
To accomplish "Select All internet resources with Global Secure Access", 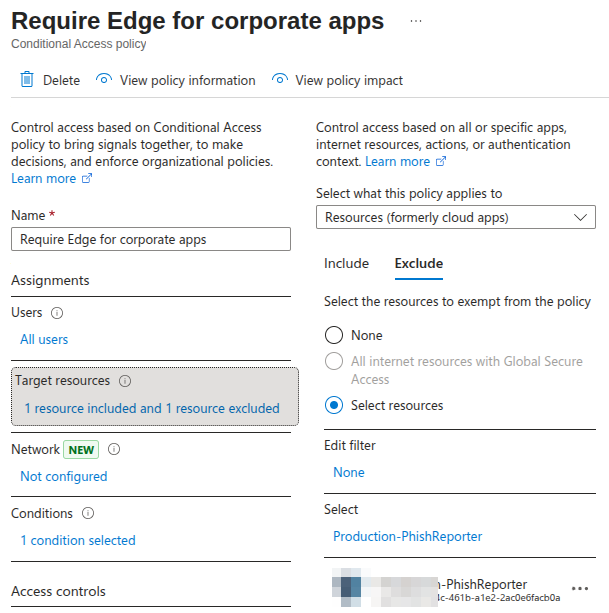I will (334, 361).
